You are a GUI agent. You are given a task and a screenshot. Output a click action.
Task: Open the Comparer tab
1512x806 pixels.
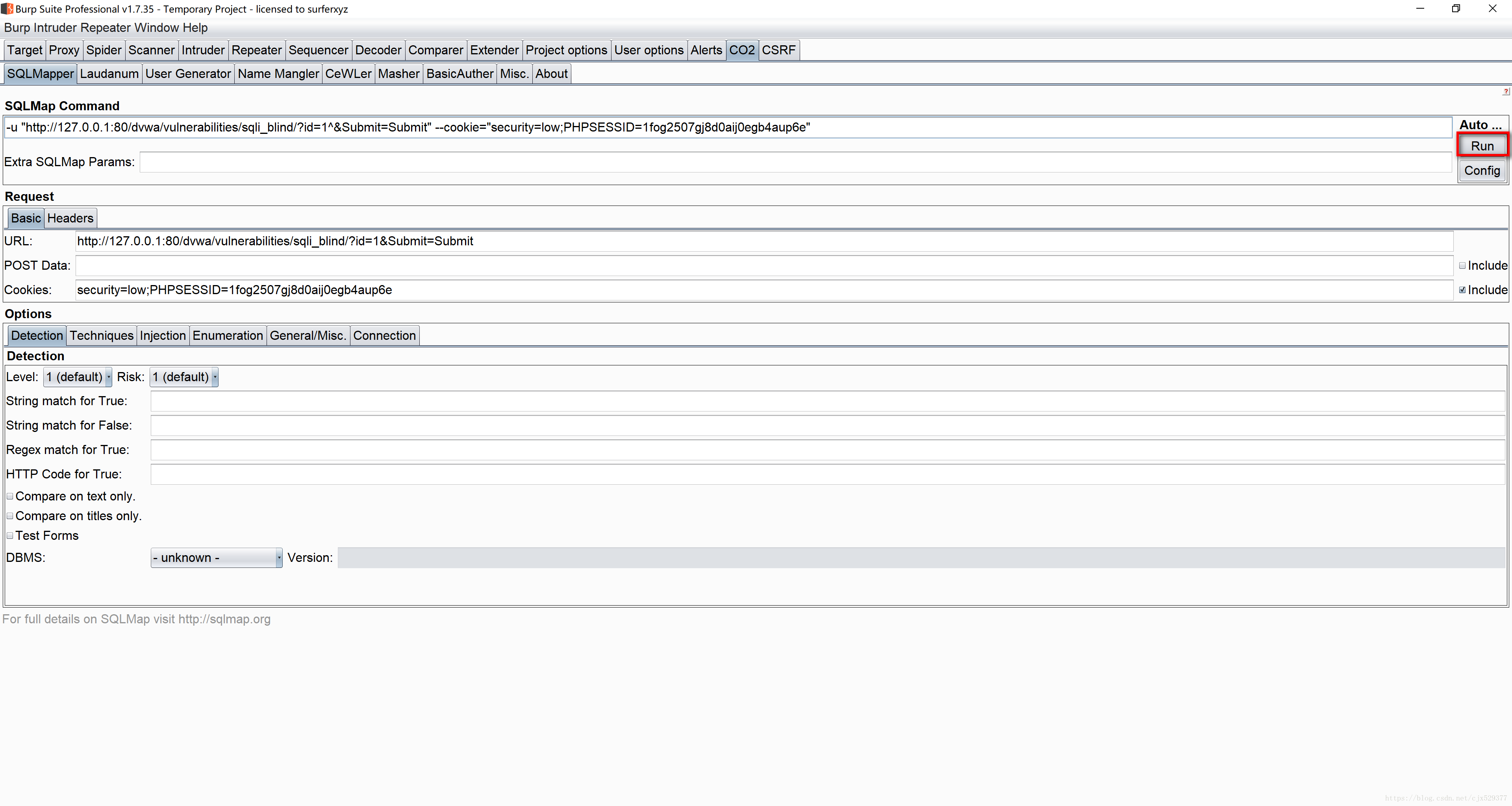click(x=435, y=50)
